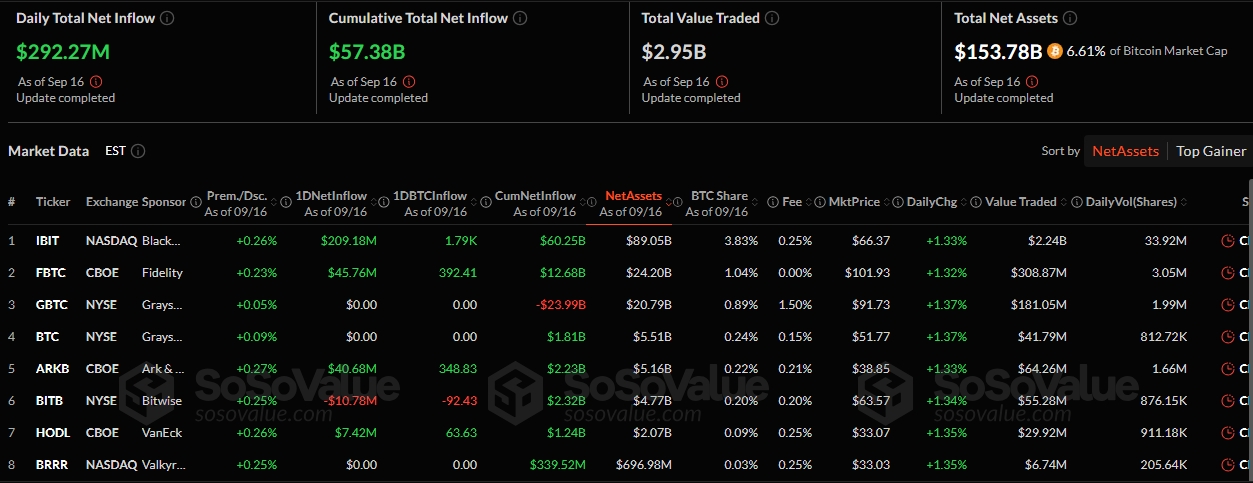Screen dimensions: 1253x483
Task: Click $308.87M value traded cell
Action: click(x=1037, y=273)
